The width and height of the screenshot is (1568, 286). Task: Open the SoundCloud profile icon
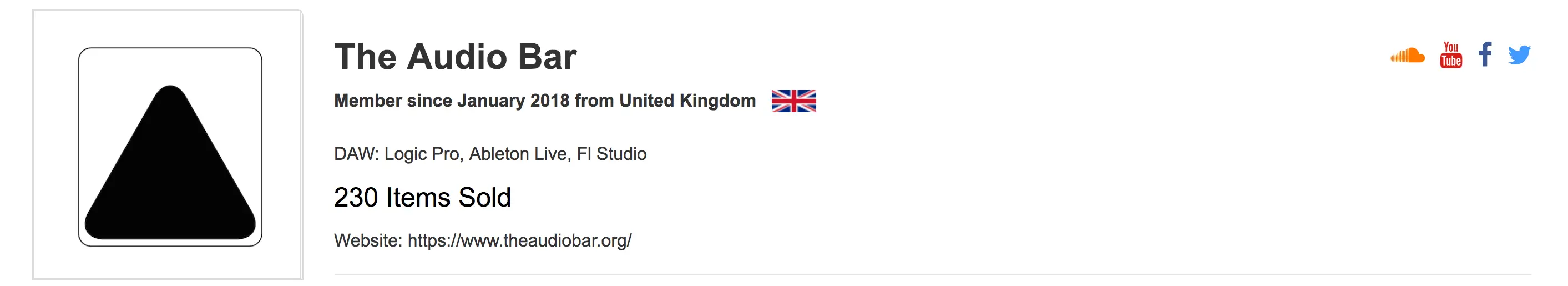(1407, 56)
